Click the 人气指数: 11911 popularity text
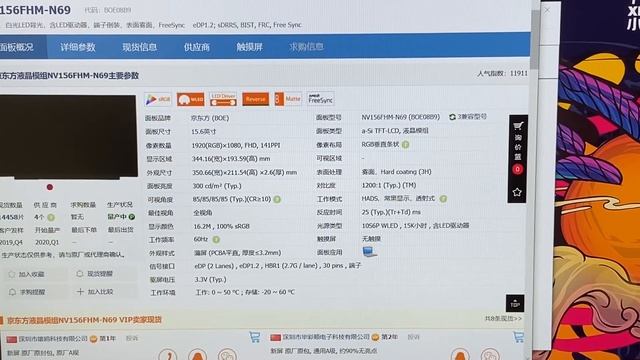 tap(502, 73)
